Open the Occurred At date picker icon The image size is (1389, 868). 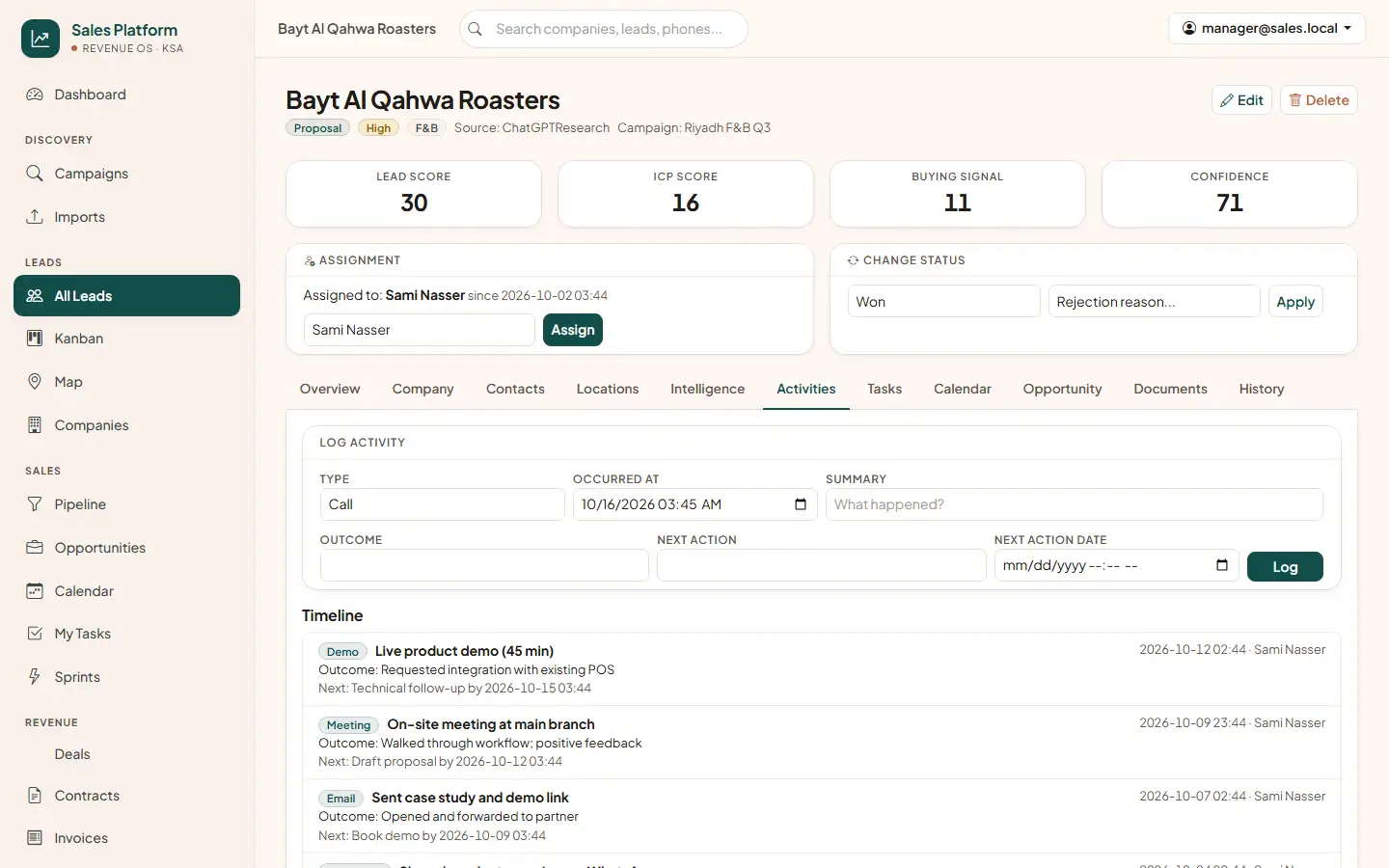[801, 504]
